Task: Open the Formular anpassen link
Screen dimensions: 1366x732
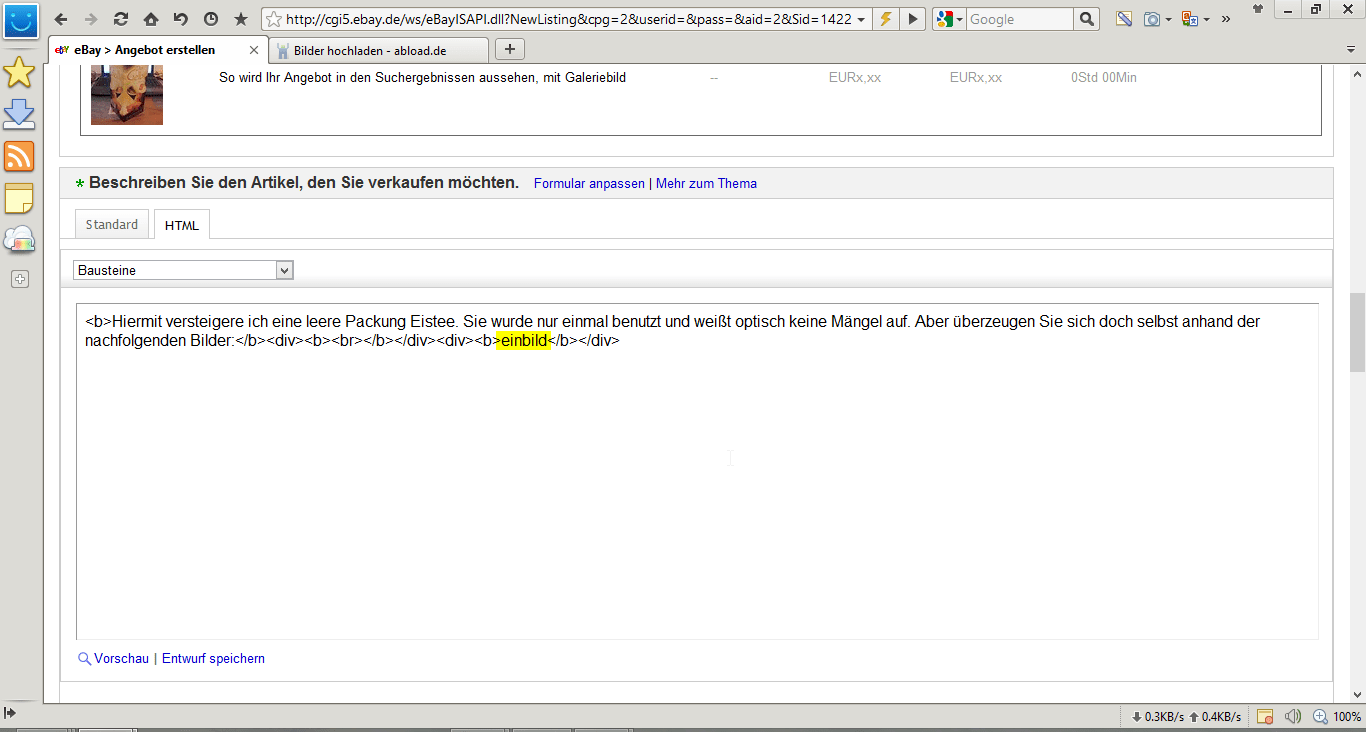Action: click(589, 184)
